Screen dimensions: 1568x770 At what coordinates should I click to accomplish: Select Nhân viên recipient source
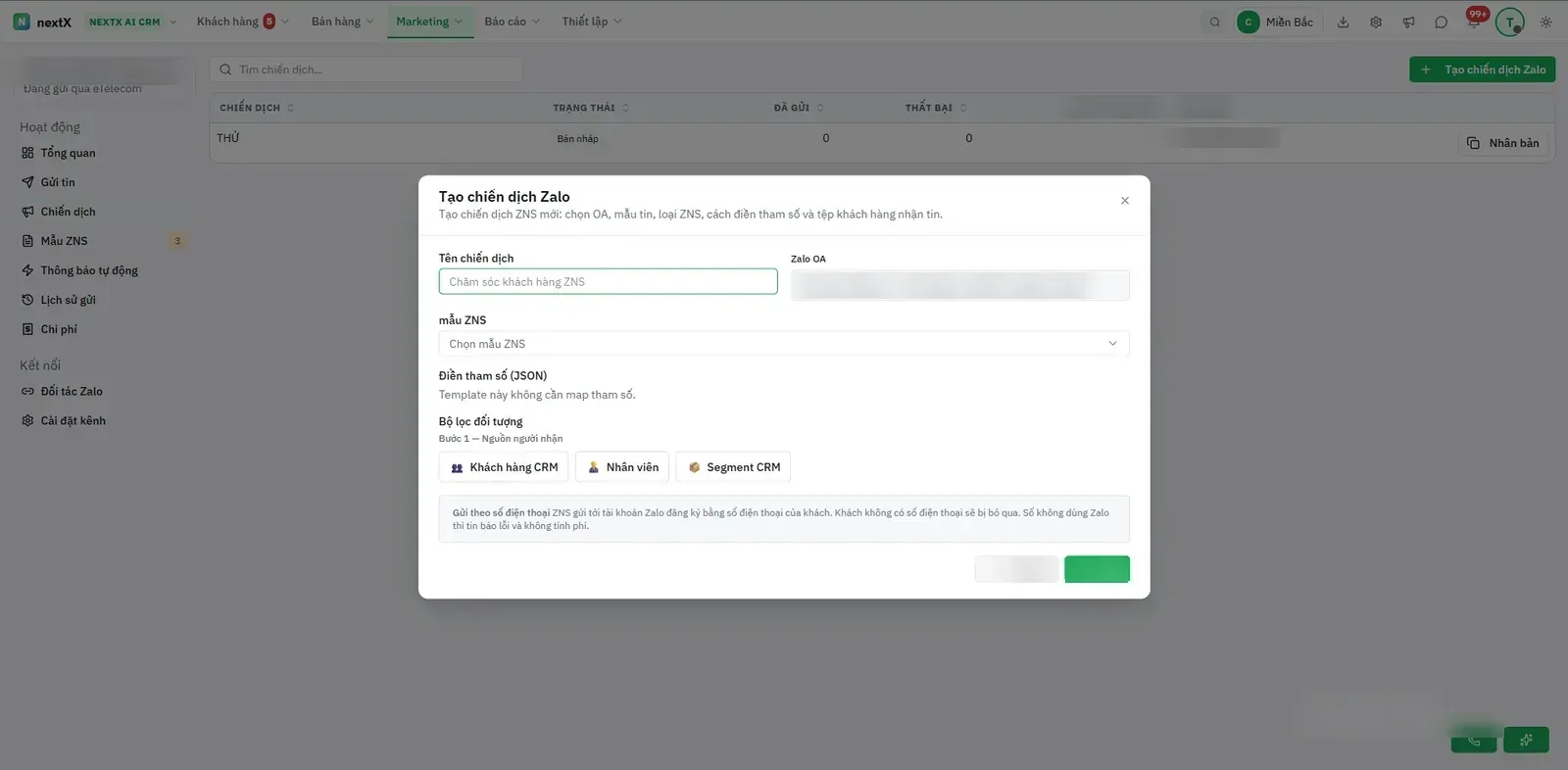622,467
